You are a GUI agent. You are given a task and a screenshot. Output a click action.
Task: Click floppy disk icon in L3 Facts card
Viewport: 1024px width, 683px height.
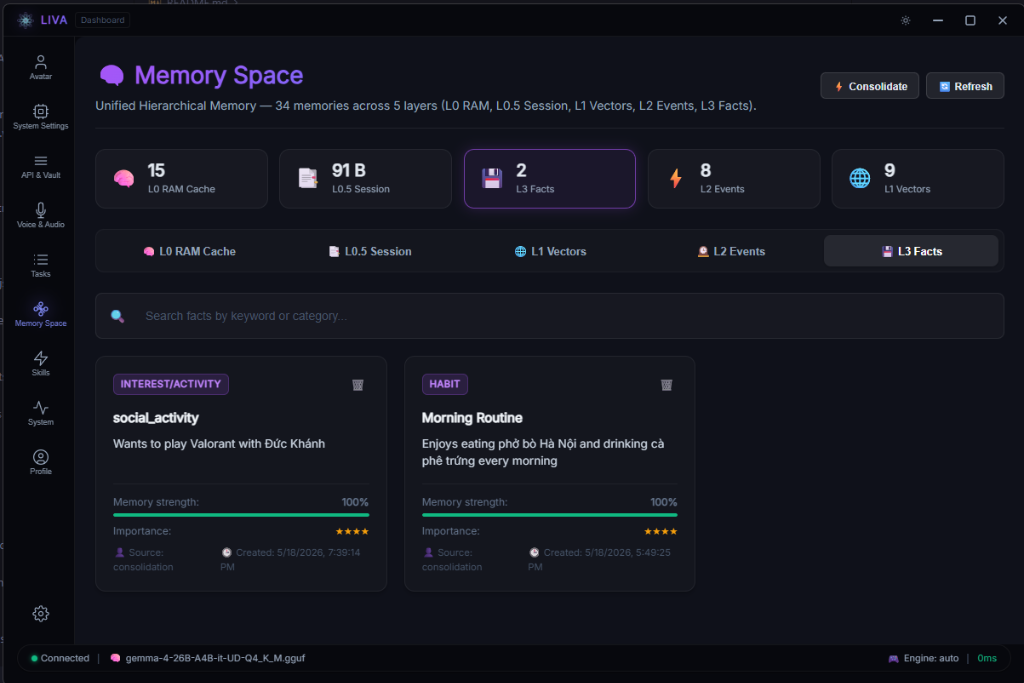coord(492,178)
